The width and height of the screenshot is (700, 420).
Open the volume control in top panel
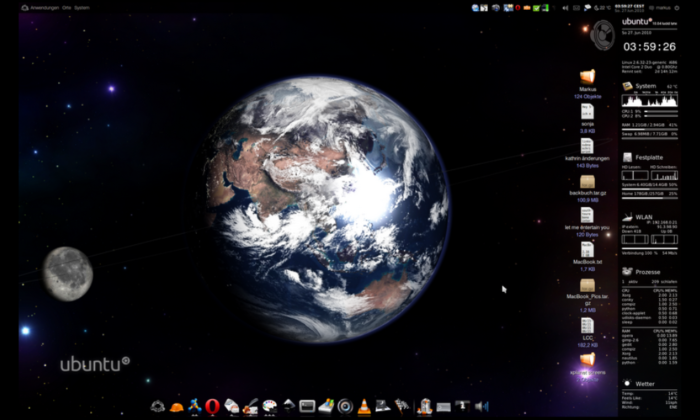point(565,8)
